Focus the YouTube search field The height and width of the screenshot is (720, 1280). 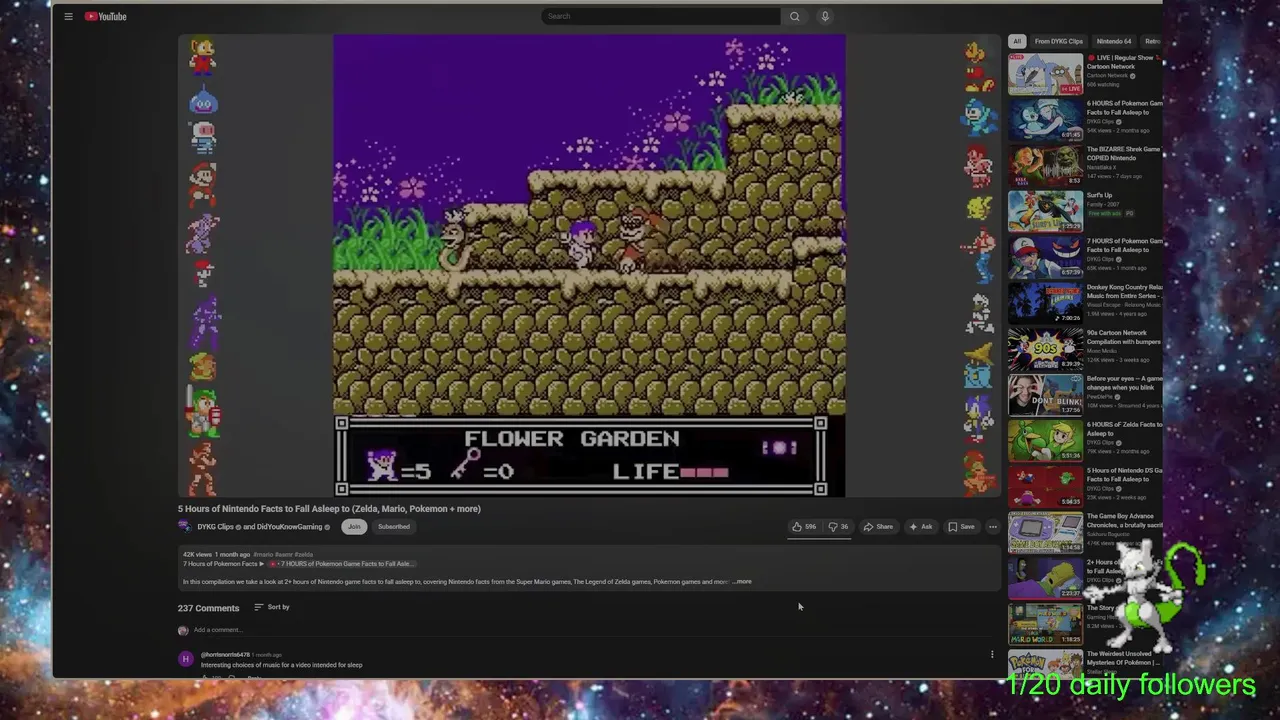661,16
